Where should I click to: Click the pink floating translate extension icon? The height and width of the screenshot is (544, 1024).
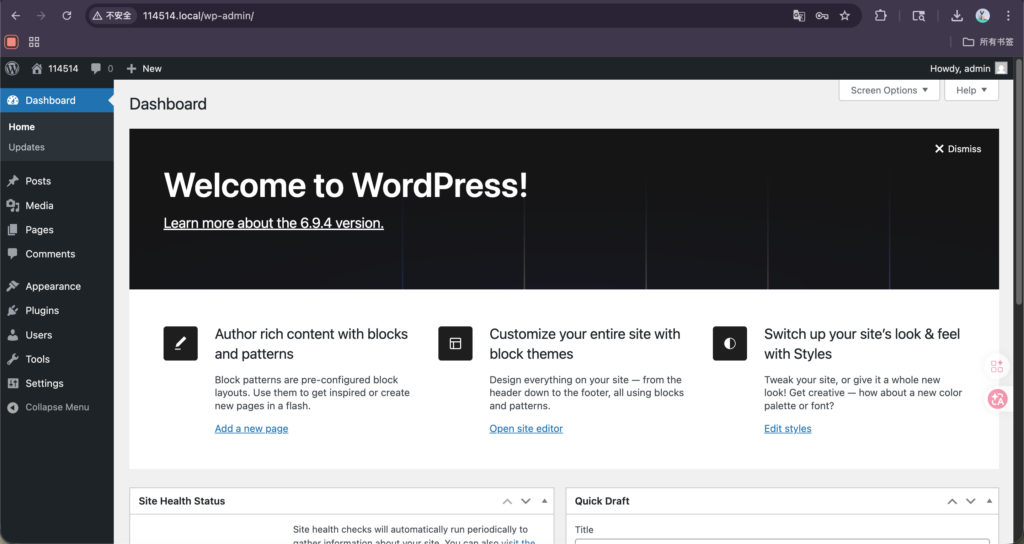pyautogui.click(x=997, y=398)
